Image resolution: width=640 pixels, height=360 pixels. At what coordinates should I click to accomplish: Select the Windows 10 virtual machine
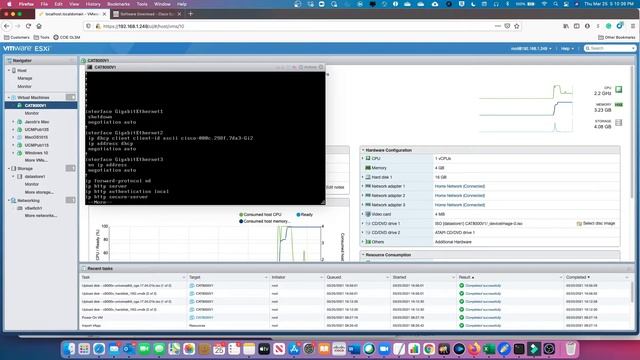[x=36, y=153]
